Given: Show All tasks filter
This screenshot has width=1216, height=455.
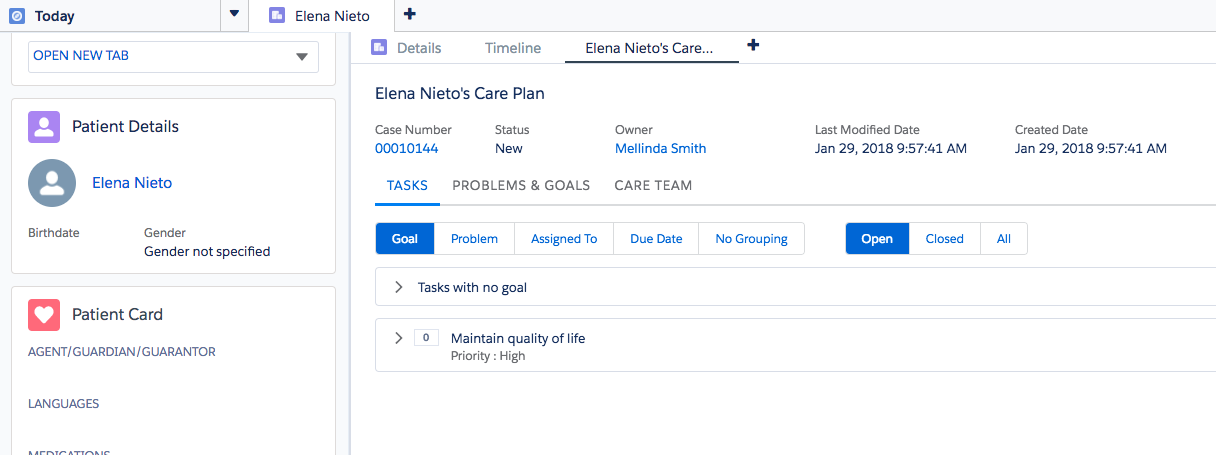Looking at the screenshot, I should 1004,239.
